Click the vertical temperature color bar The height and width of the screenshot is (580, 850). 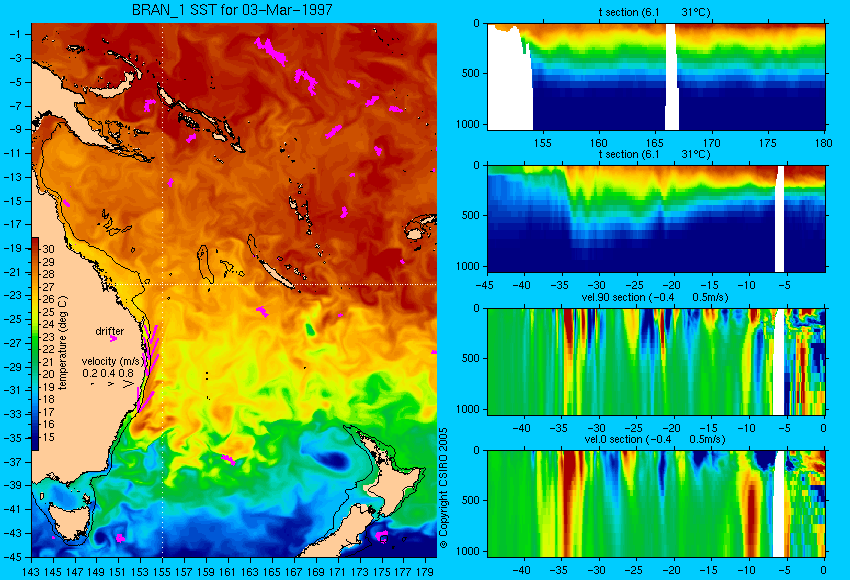35,344
